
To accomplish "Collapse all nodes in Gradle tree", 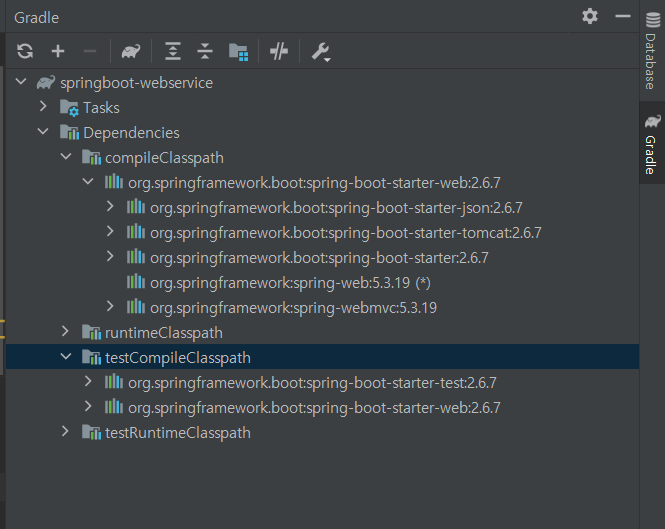I will click(205, 51).
